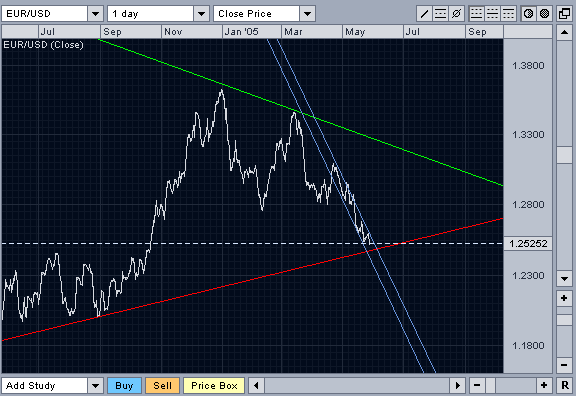This screenshot has height=396, width=576.
Task: Click the vertical scrollbar thumb
Action: pyautogui.click(x=564, y=155)
